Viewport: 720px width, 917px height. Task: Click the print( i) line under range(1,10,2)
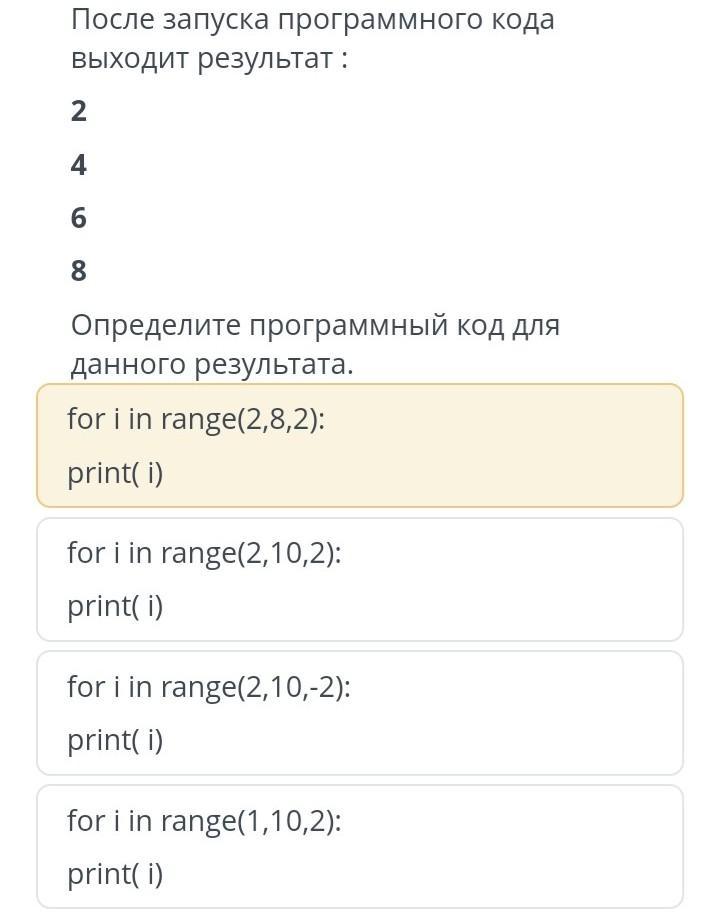tap(115, 874)
